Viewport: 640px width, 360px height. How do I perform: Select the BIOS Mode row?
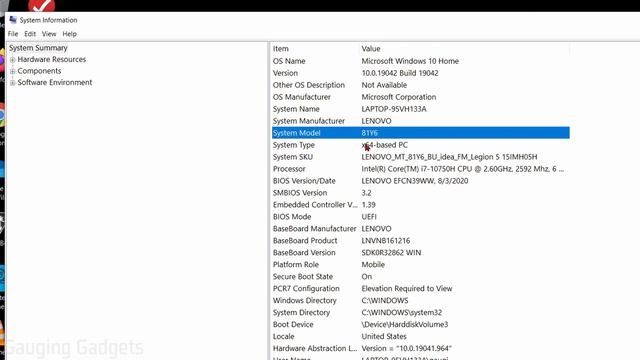(420, 217)
